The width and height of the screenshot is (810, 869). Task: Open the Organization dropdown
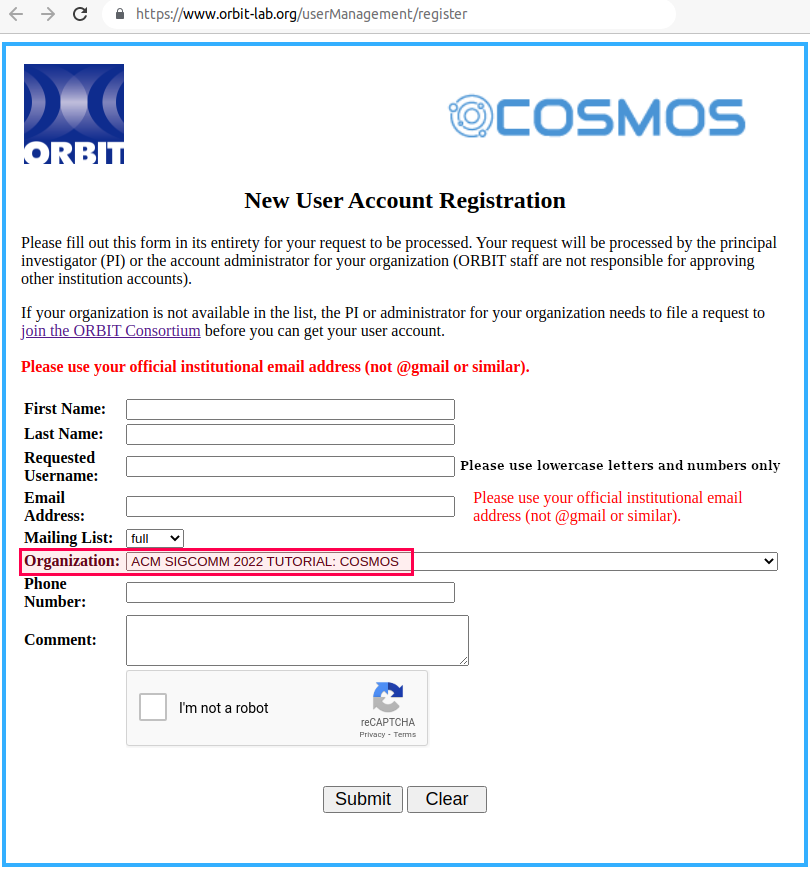(x=450, y=561)
